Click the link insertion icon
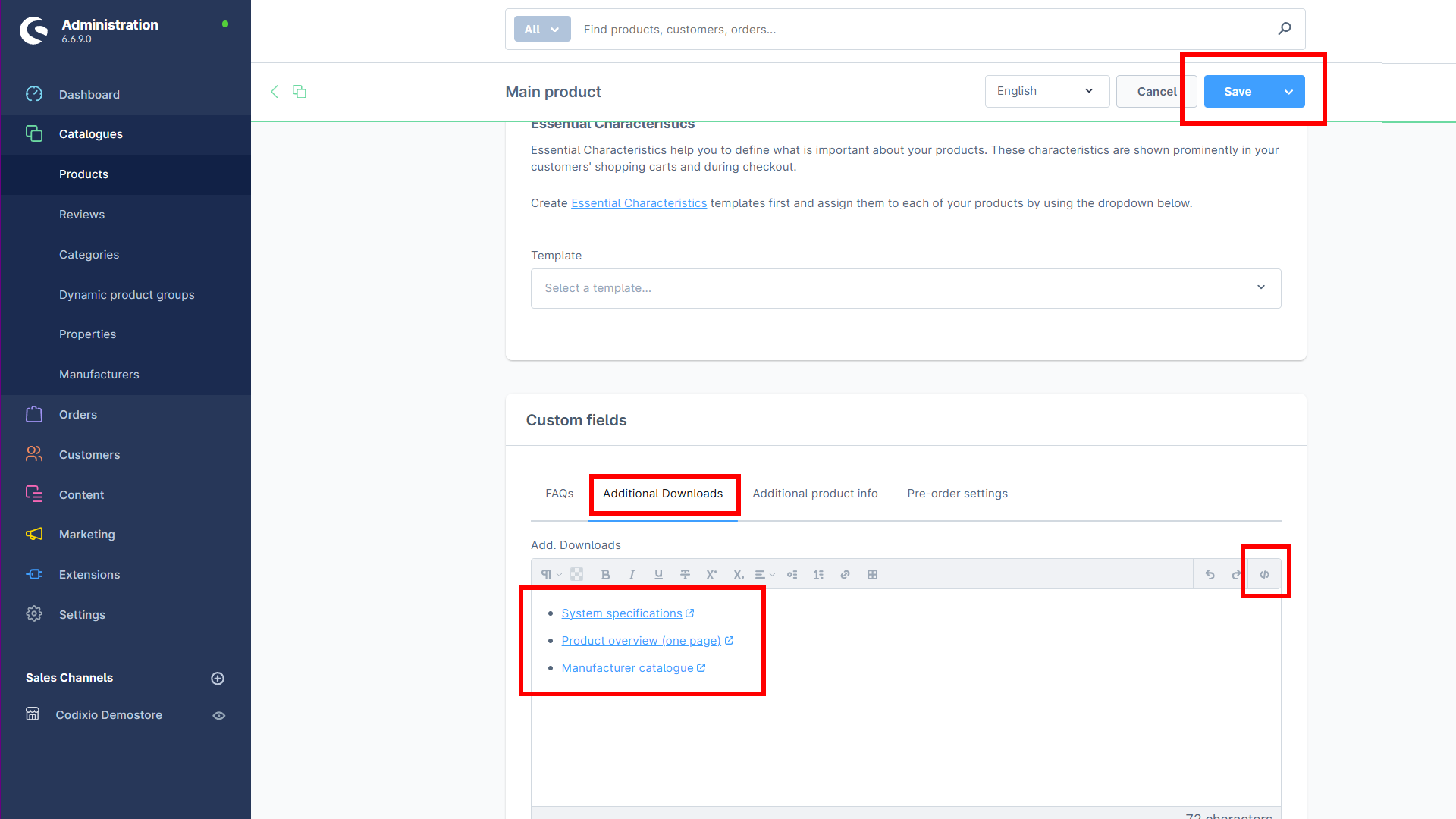Image resolution: width=1456 pixels, height=819 pixels. pyautogui.click(x=845, y=574)
